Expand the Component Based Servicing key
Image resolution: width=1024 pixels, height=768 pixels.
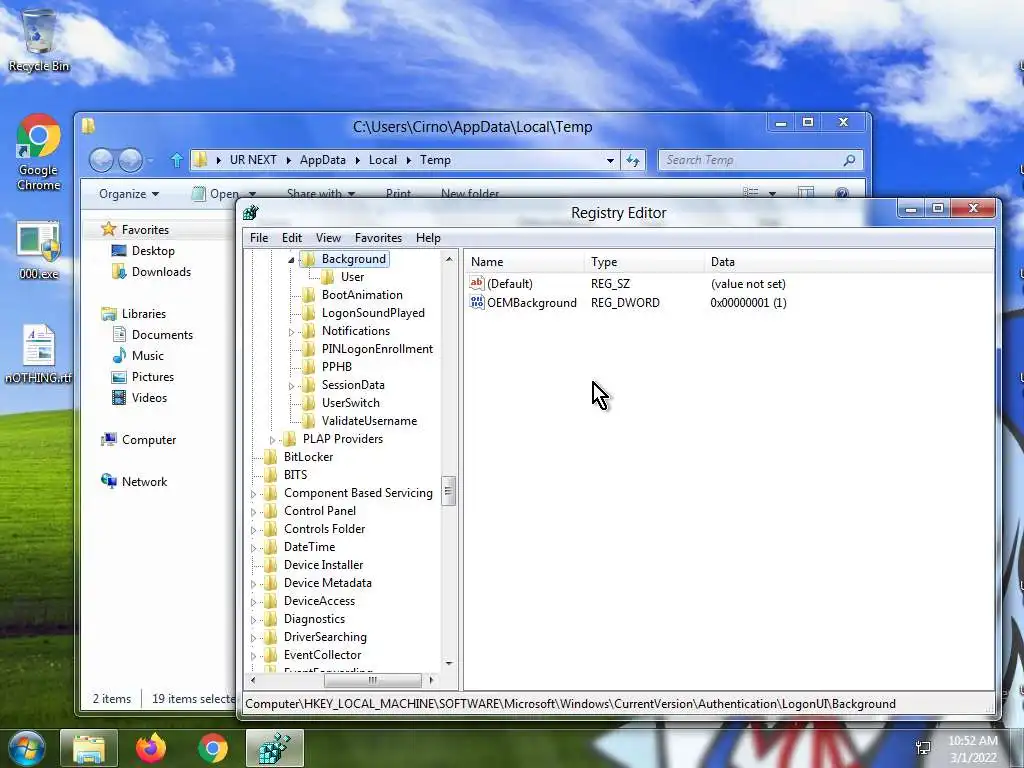click(x=253, y=494)
